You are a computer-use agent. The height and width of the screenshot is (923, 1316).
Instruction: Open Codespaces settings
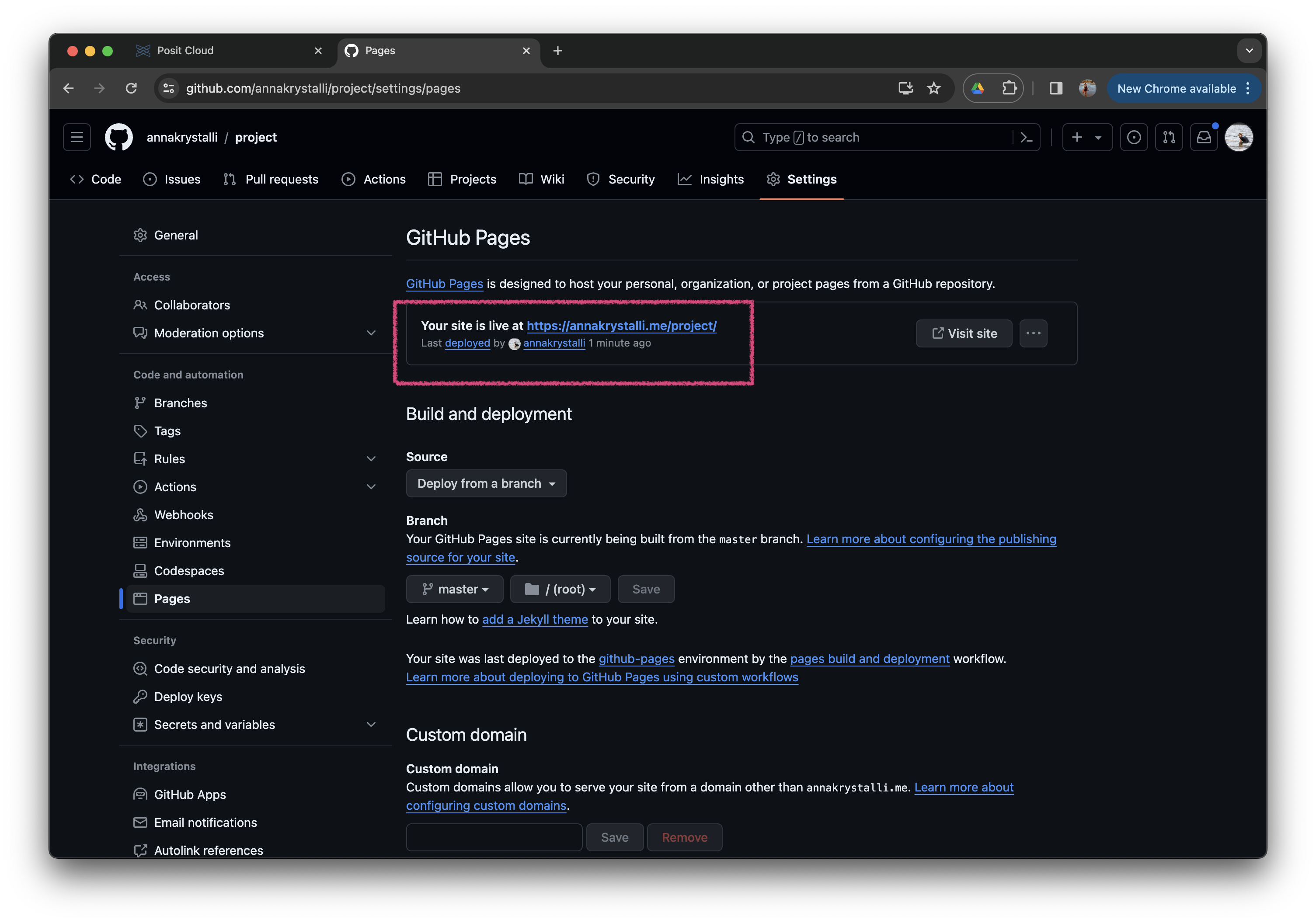[255, 571]
